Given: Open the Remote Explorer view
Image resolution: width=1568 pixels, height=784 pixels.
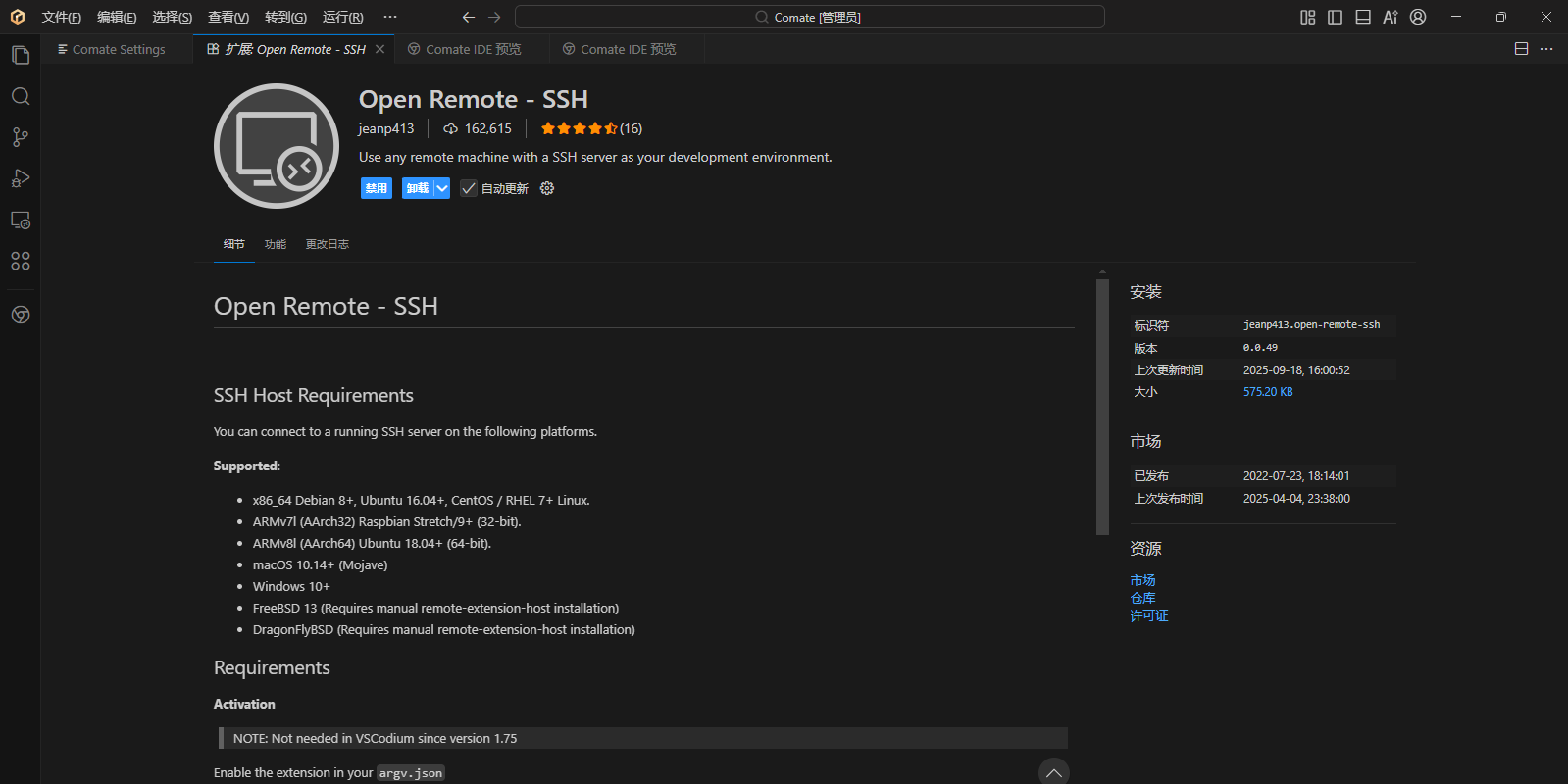Looking at the screenshot, I should [21, 220].
